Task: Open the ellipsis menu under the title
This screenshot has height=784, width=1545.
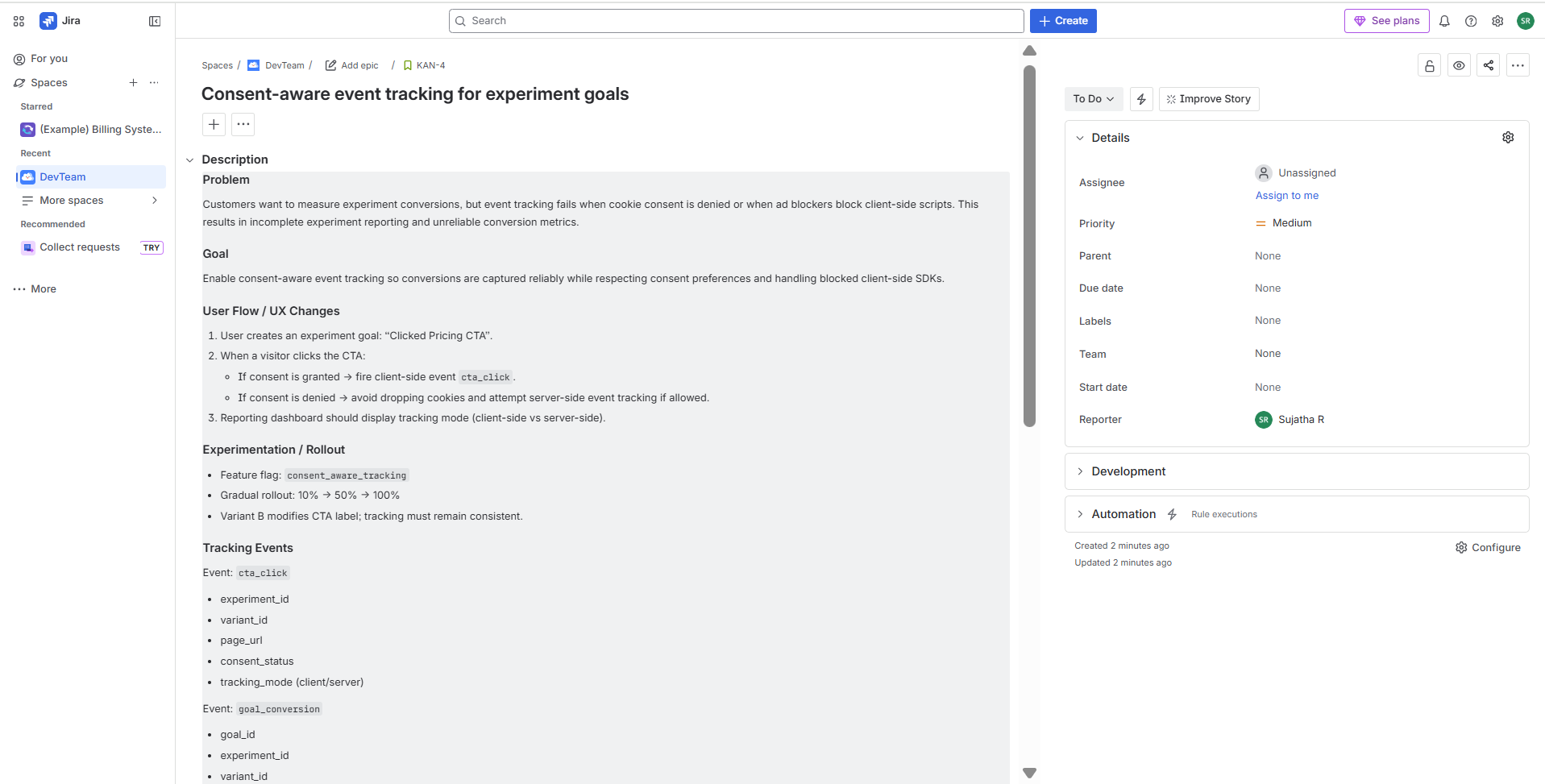Action: pyautogui.click(x=243, y=124)
